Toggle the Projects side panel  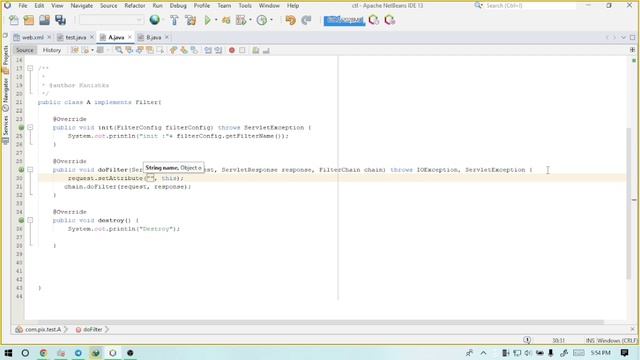click(x=5, y=60)
